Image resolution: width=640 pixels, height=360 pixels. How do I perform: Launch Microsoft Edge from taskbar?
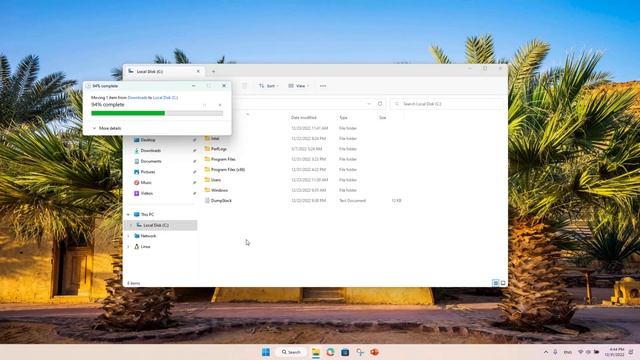pos(330,352)
